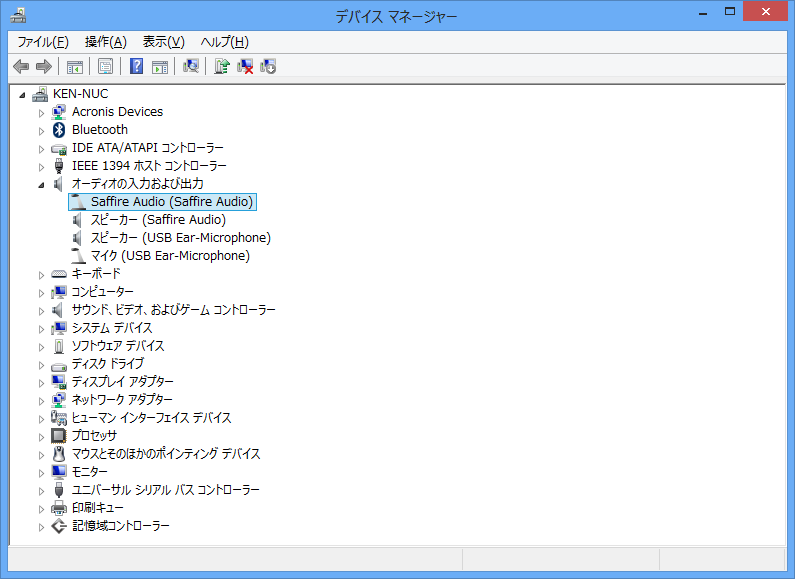Click the IEEE 1394 host controller icon
Screen dimensions: 795x580
point(59,166)
